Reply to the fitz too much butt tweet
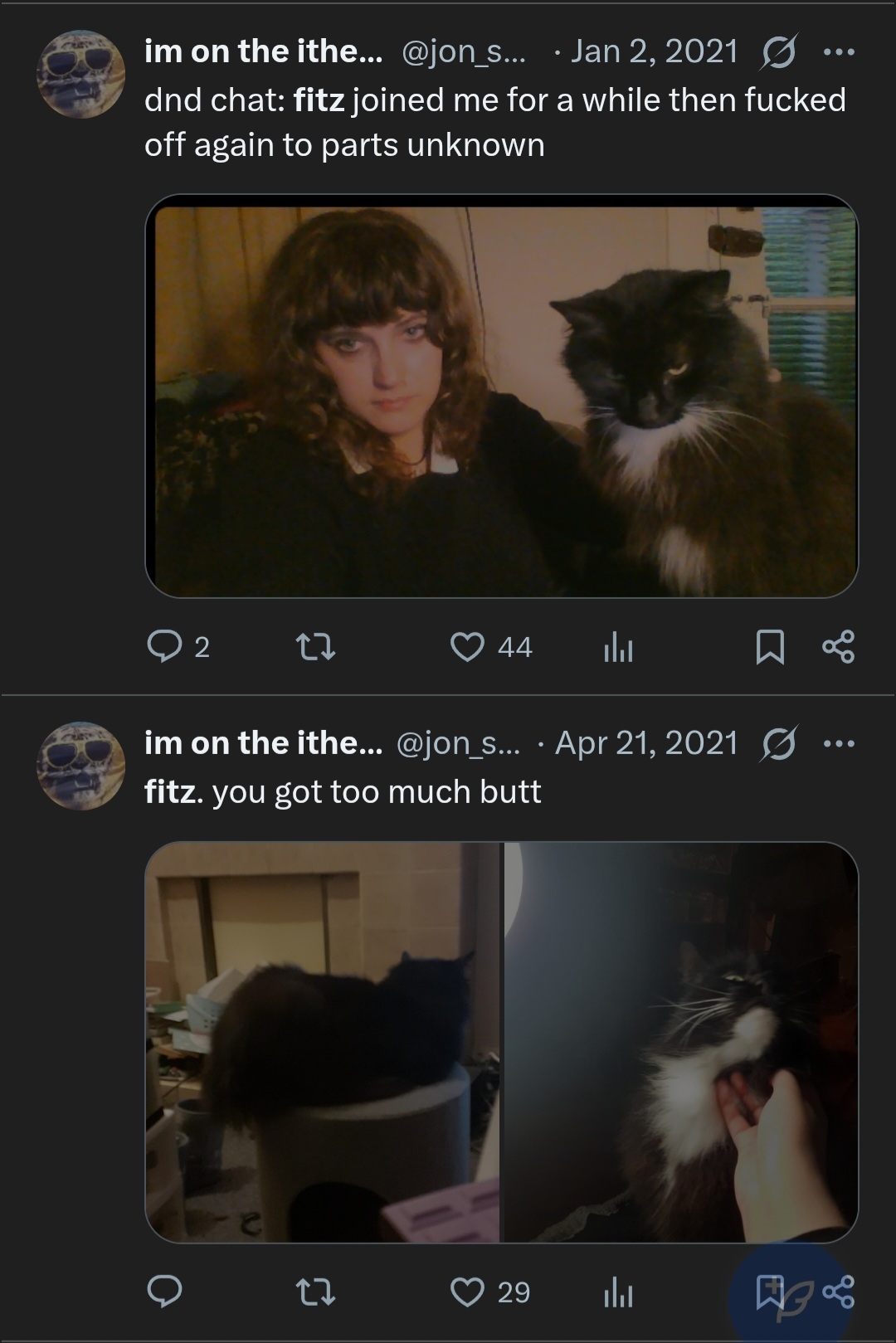This screenshot has height=1343, width=896. 164,1292
